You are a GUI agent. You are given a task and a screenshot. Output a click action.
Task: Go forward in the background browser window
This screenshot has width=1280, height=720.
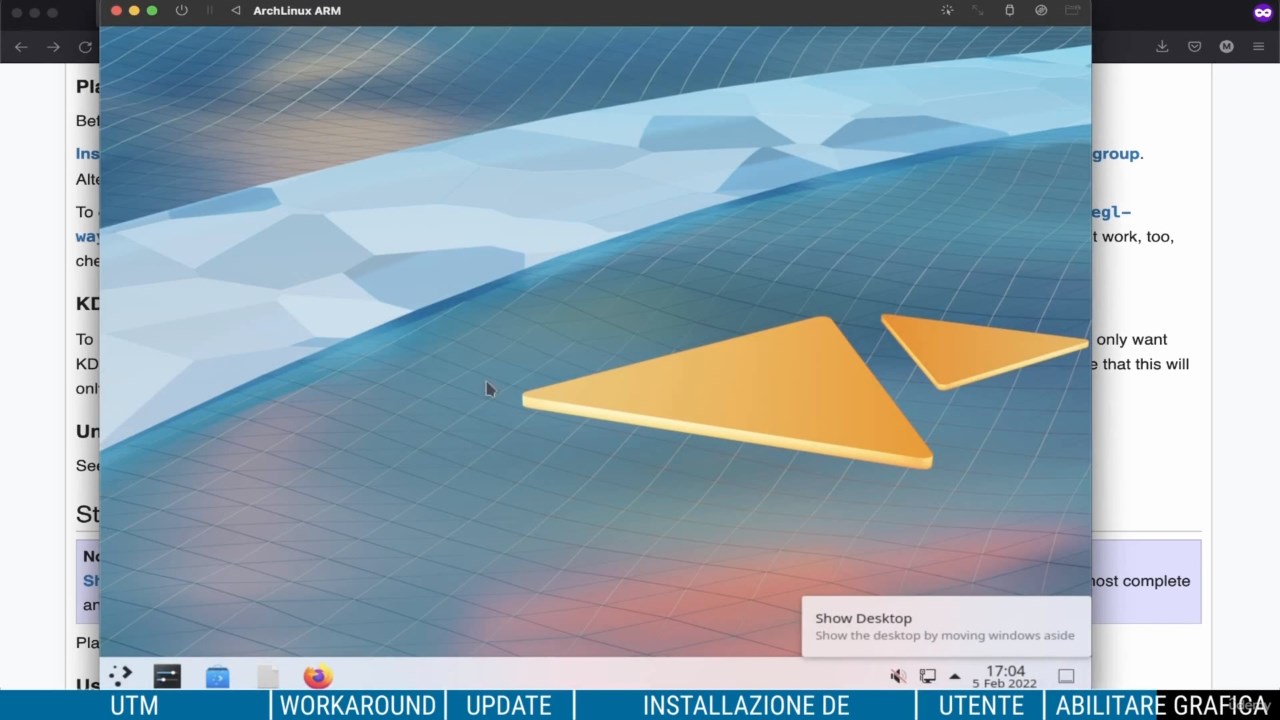click(x=53, y=47)
